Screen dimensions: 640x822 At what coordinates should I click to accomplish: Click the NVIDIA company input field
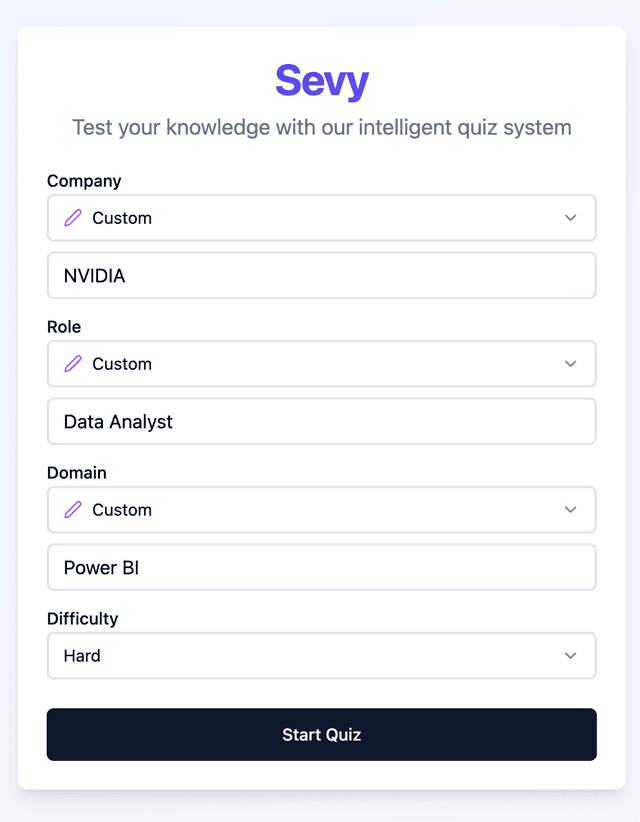320,275
